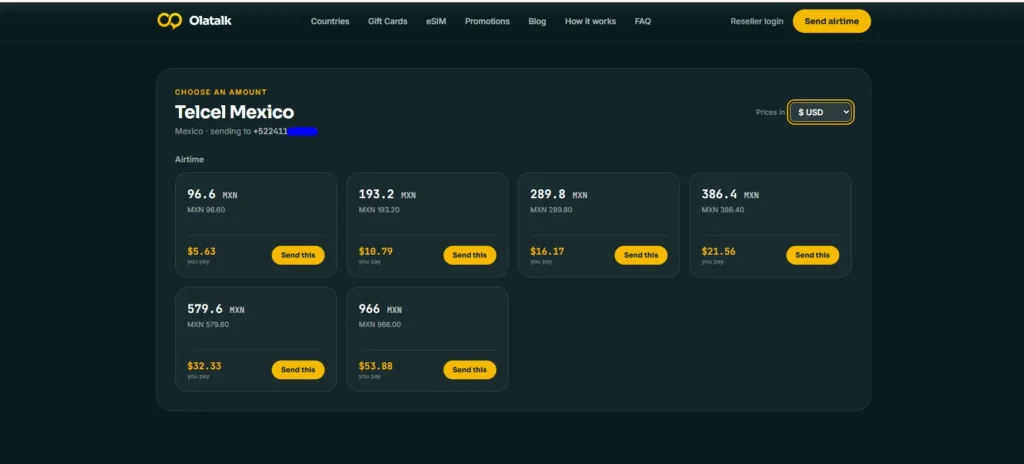Click the MXN 193.20 subtext
Screen dimensions: 1024x464
(379, 210)
